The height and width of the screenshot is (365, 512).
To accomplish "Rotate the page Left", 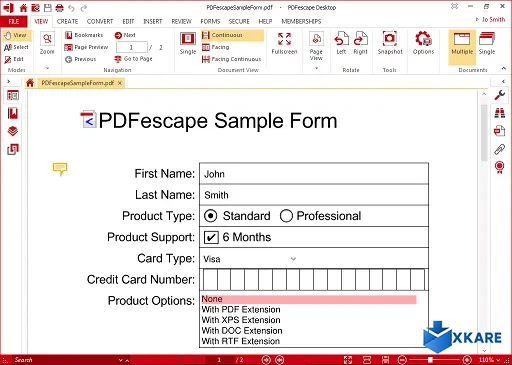I will pos(341,43).
